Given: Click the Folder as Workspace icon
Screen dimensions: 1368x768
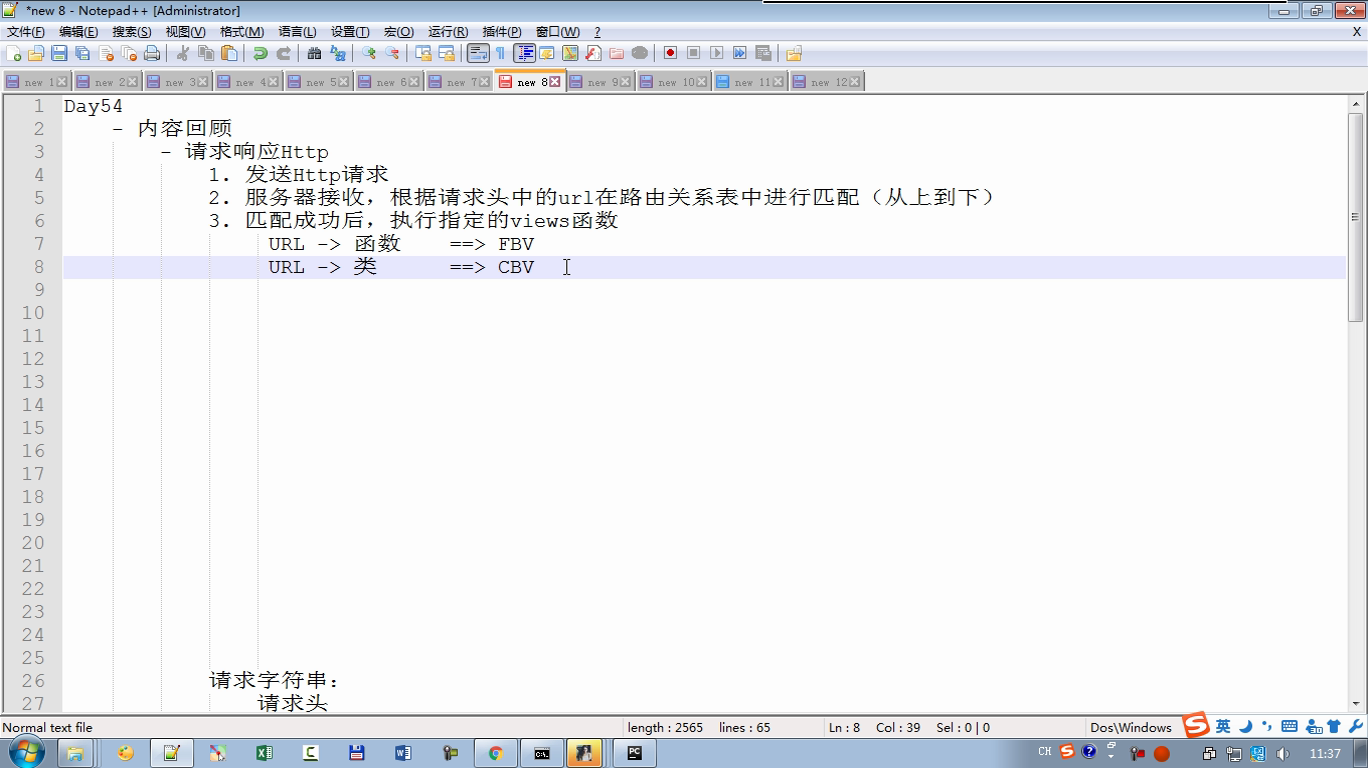Looking at the screenshot, I should (616, 53).
